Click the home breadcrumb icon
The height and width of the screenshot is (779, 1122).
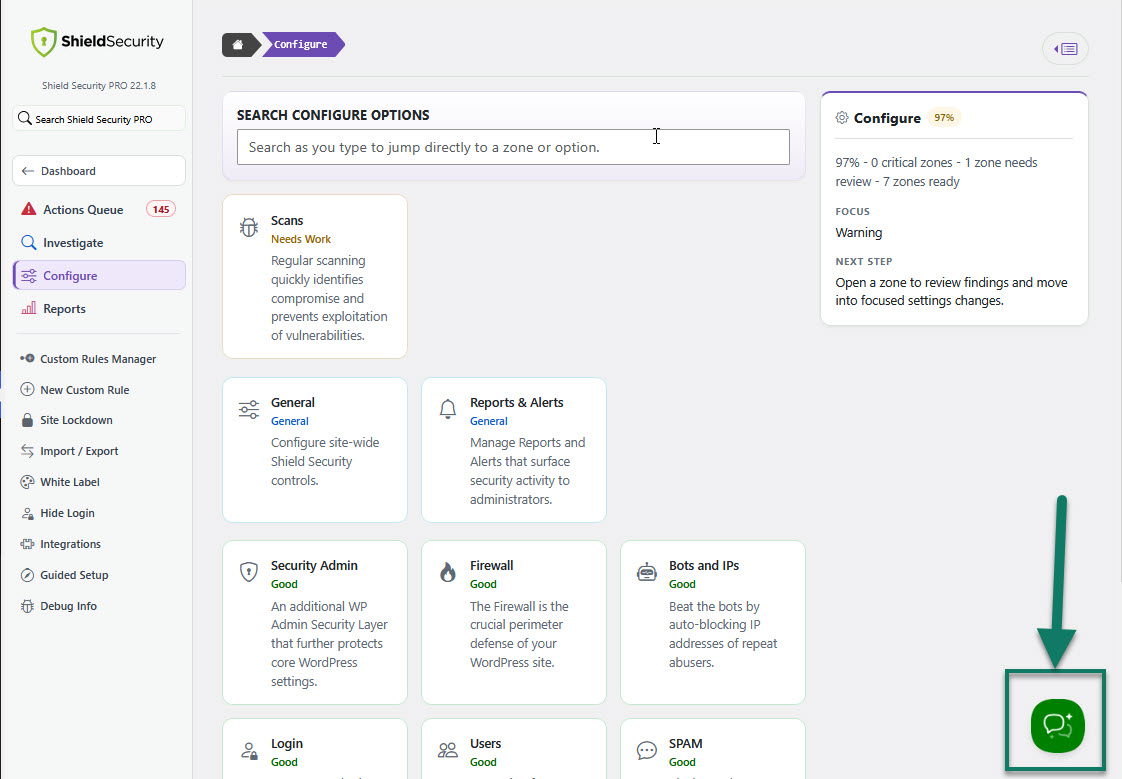point(238,44)
